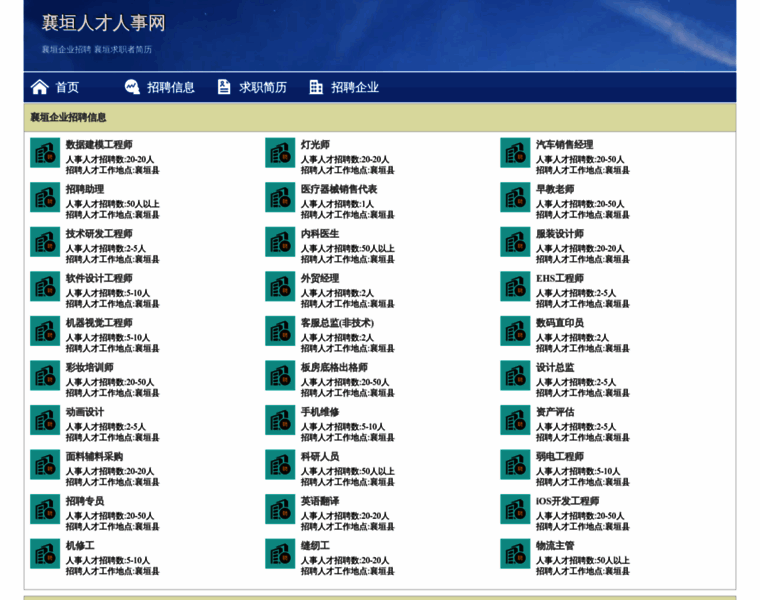Click the icon beside 数据建模工程师
The height and width of the screenshot is (600, 760).
coord(45,153)
